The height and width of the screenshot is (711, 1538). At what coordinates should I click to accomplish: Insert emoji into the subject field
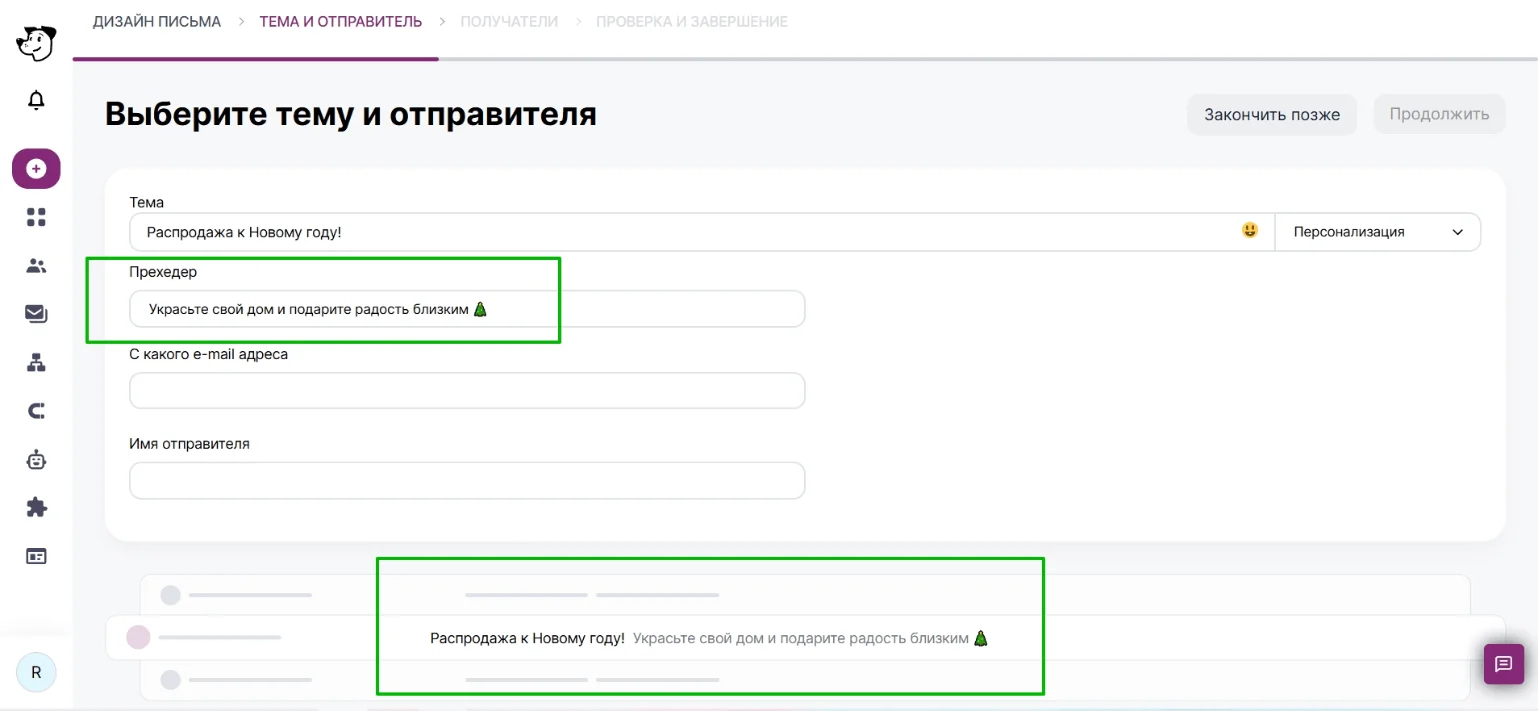tap(1249, 231)
